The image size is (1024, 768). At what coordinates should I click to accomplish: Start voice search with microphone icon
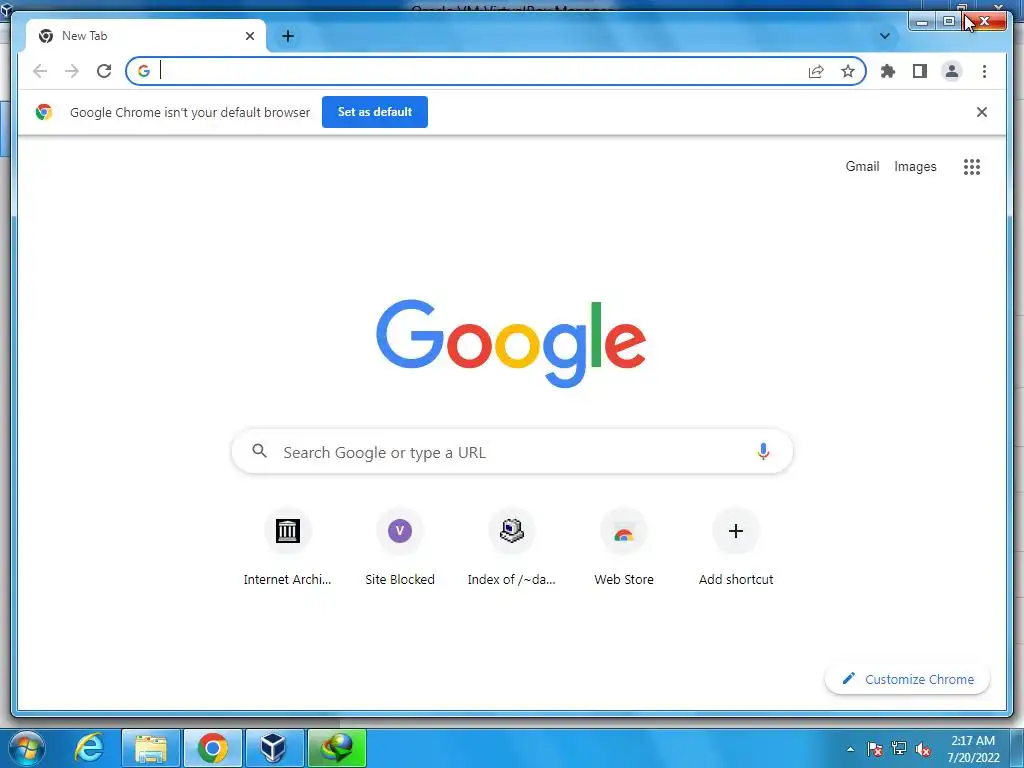(763, 451)
